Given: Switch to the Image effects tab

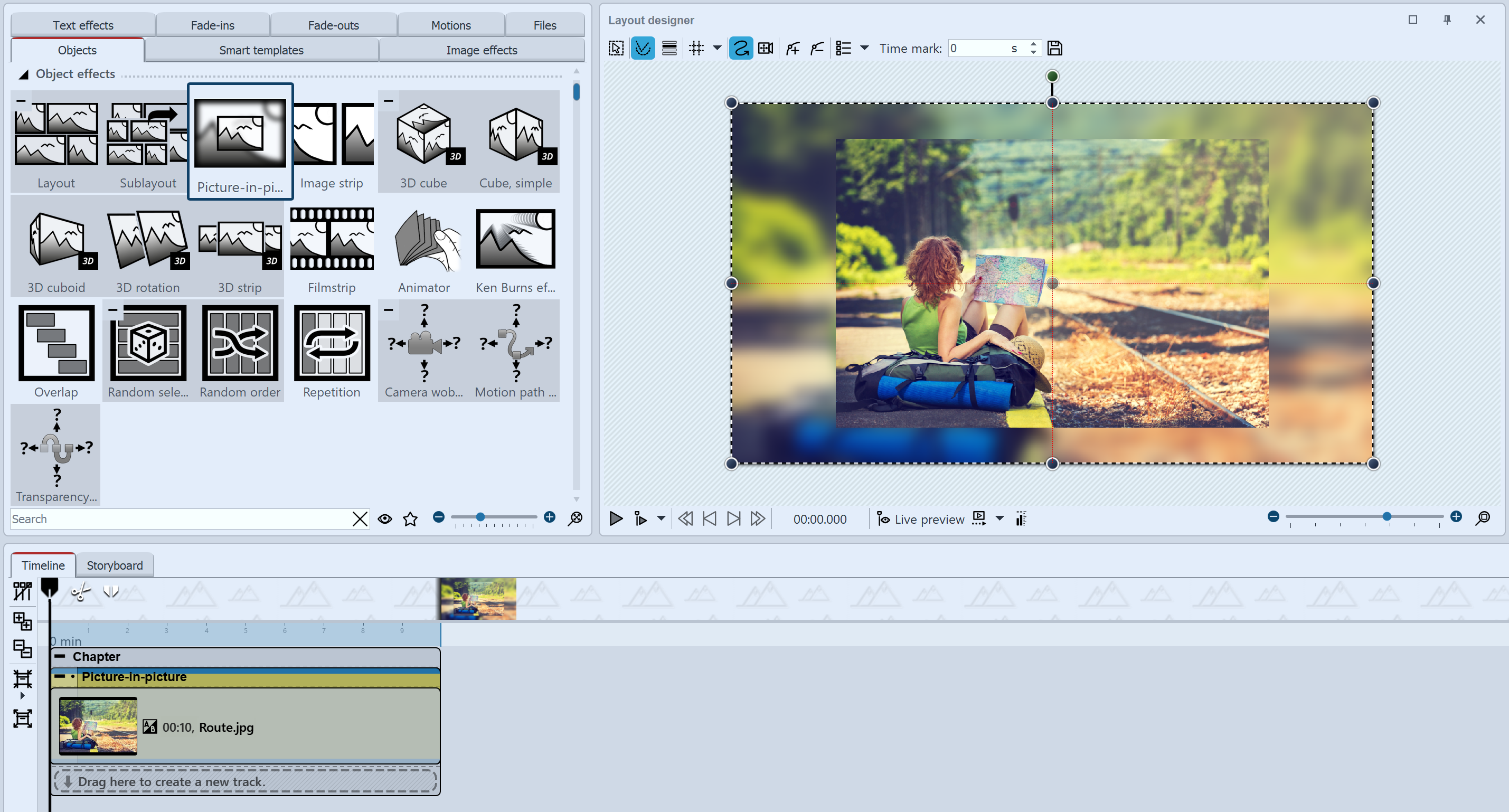Looking at the screenshot, I should [x=482, y=48].
